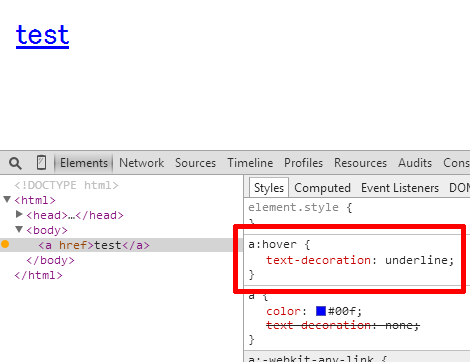This screenshot has width=470, height=362.
Task: Select the closing </body> tag row
Action: (x=50, y=260)
